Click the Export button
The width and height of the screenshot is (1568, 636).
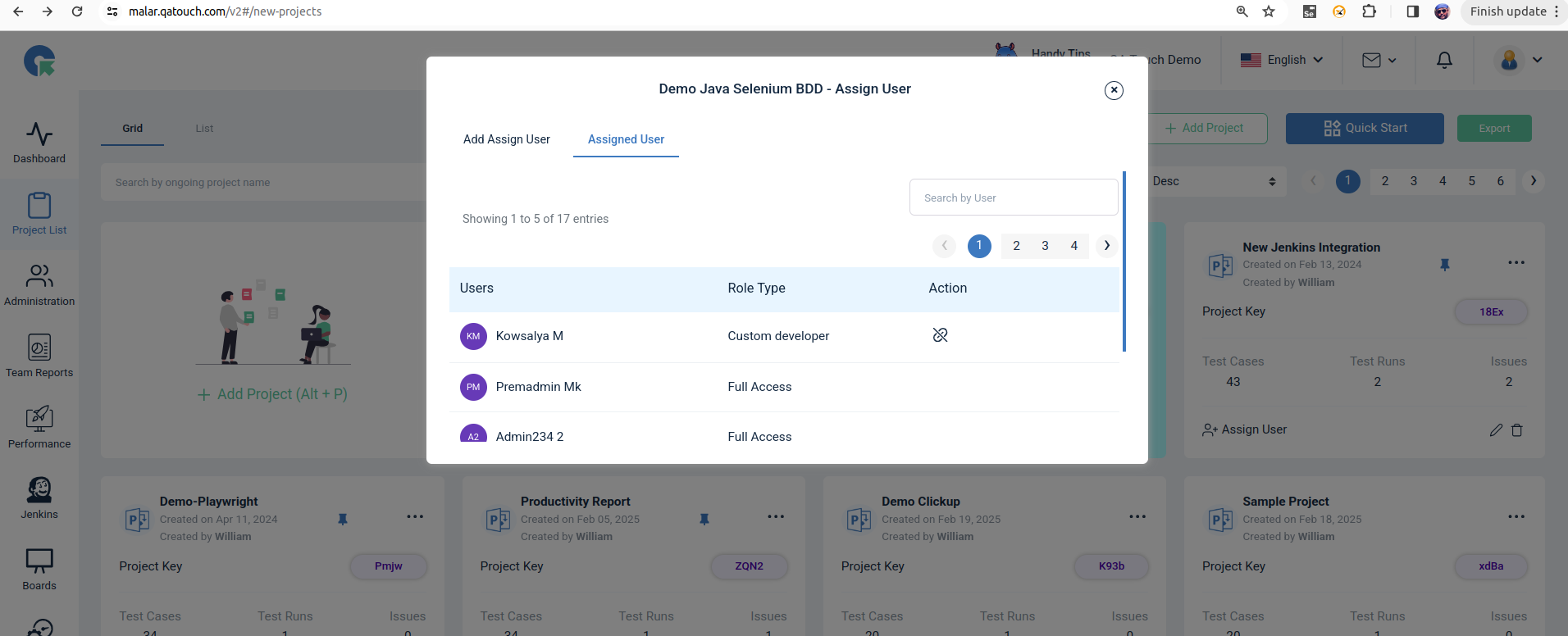point(1494,129)
